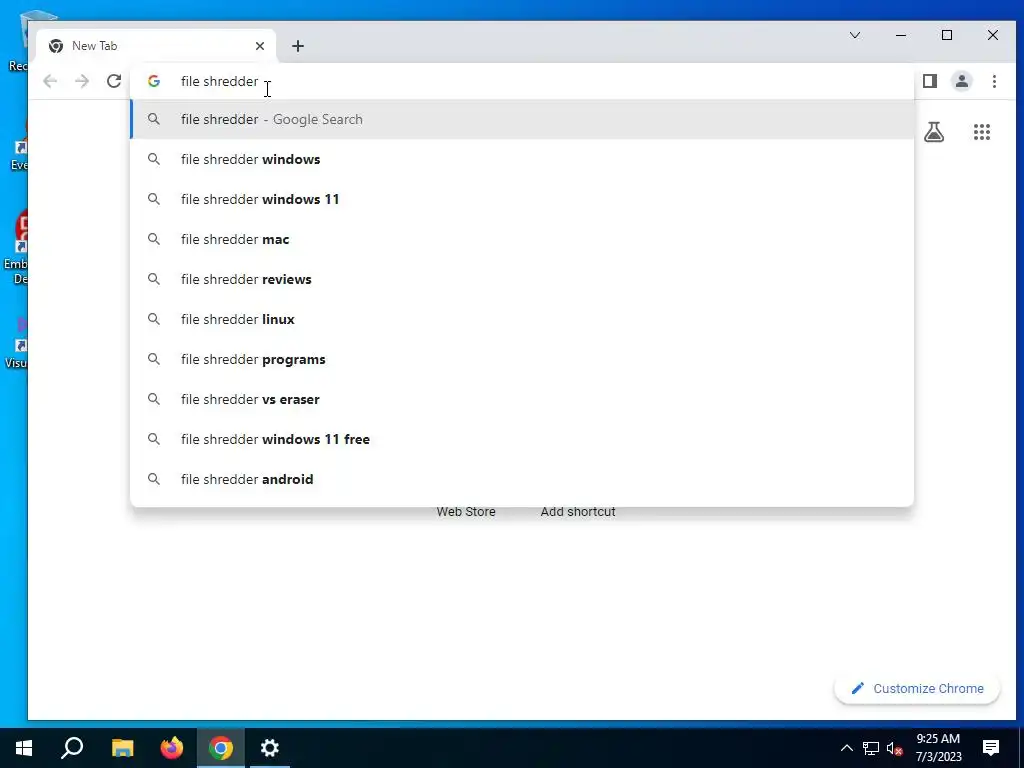Click the address bar with 'file shredder'
1024x768 pixels.
click(521, 81)
